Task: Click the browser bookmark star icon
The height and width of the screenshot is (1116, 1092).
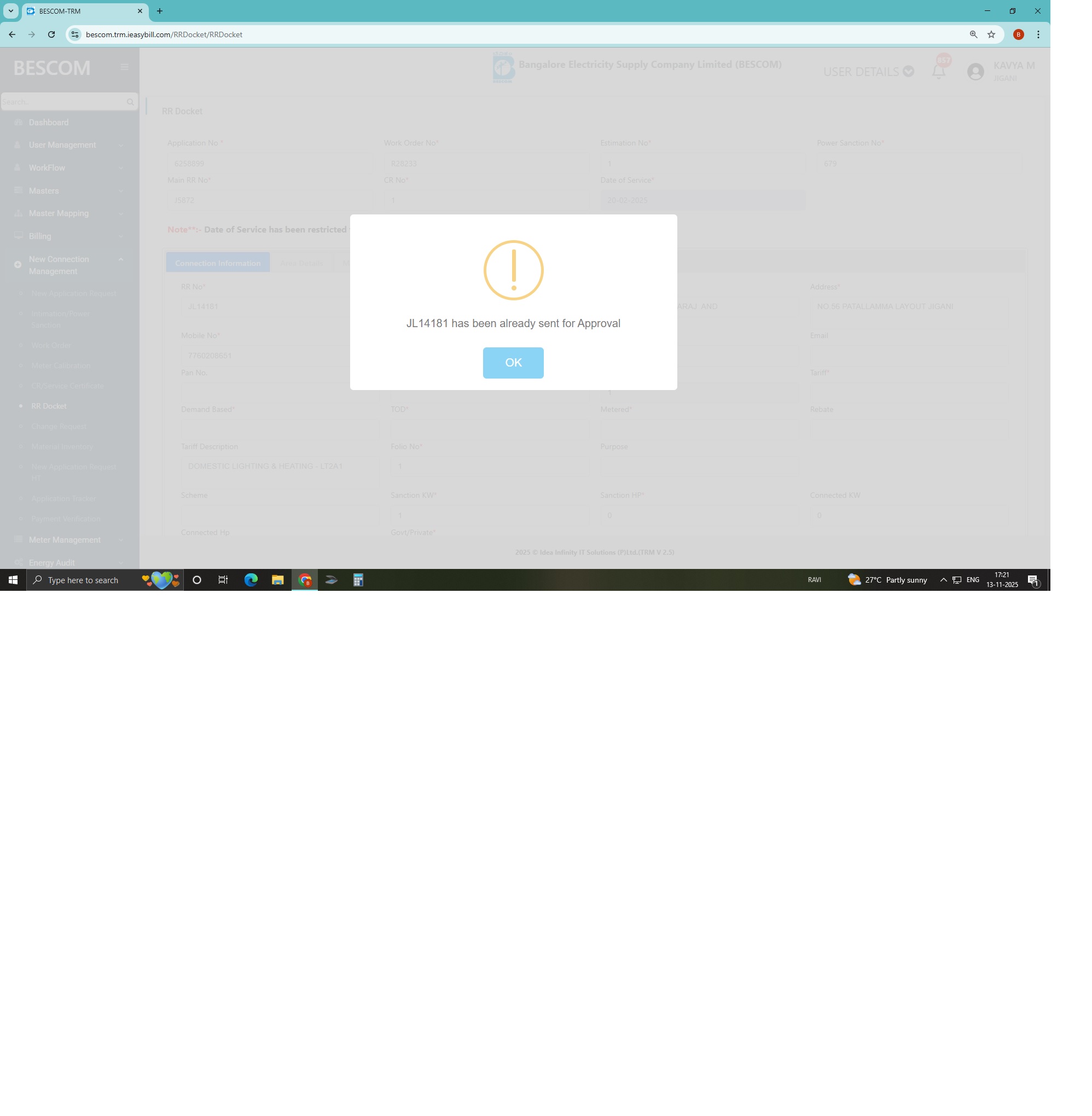Action: [991, 34]
